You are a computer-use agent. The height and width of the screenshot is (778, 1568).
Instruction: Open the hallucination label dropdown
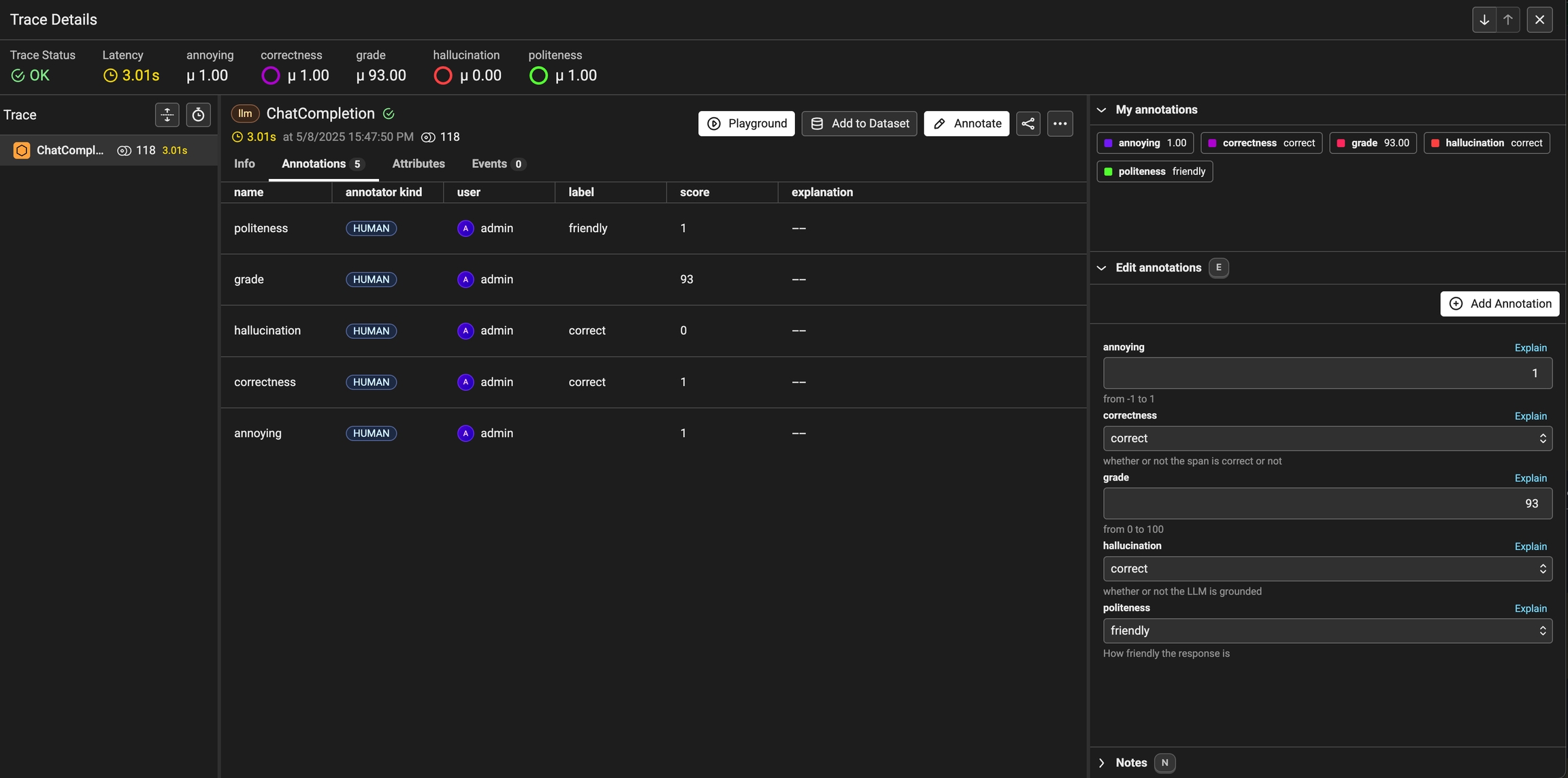point(1326,568)
